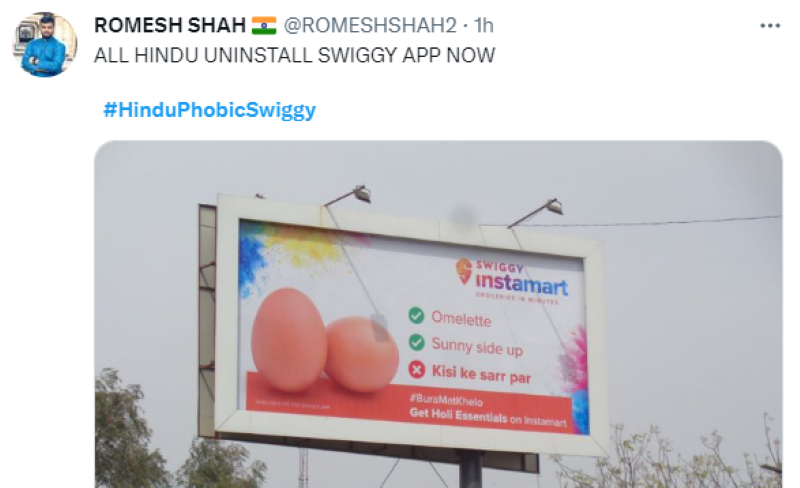Viewport: 800px width, 488px height.
Task: Open the three-dot more options menu
Action: (x=769, y=26)
